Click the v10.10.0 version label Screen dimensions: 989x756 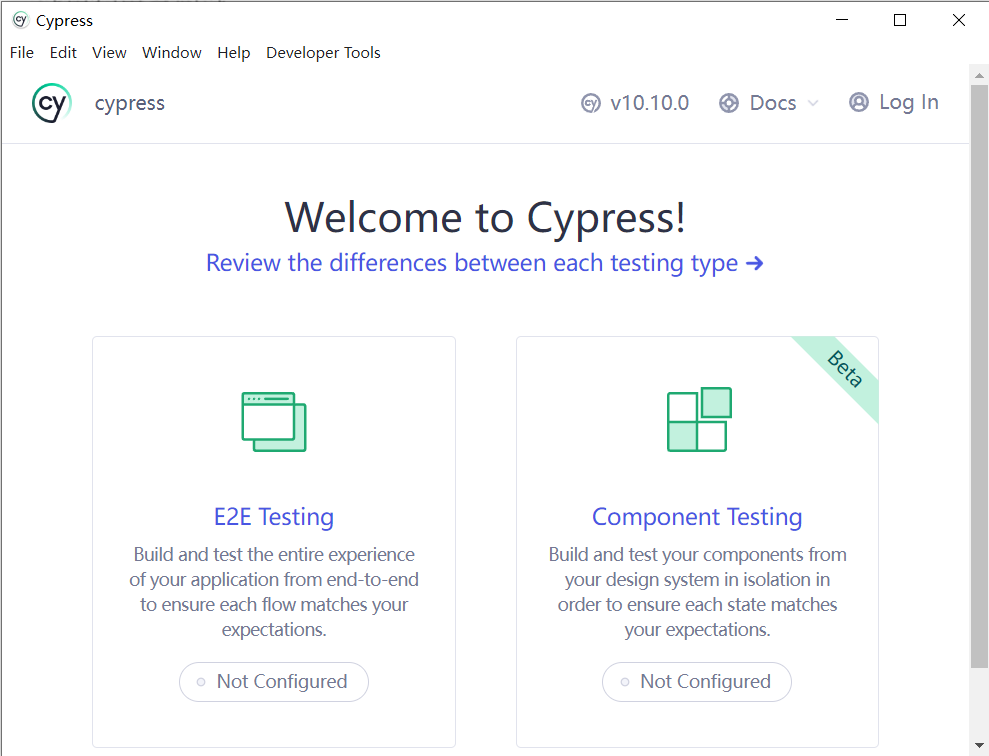click(649, 103)
